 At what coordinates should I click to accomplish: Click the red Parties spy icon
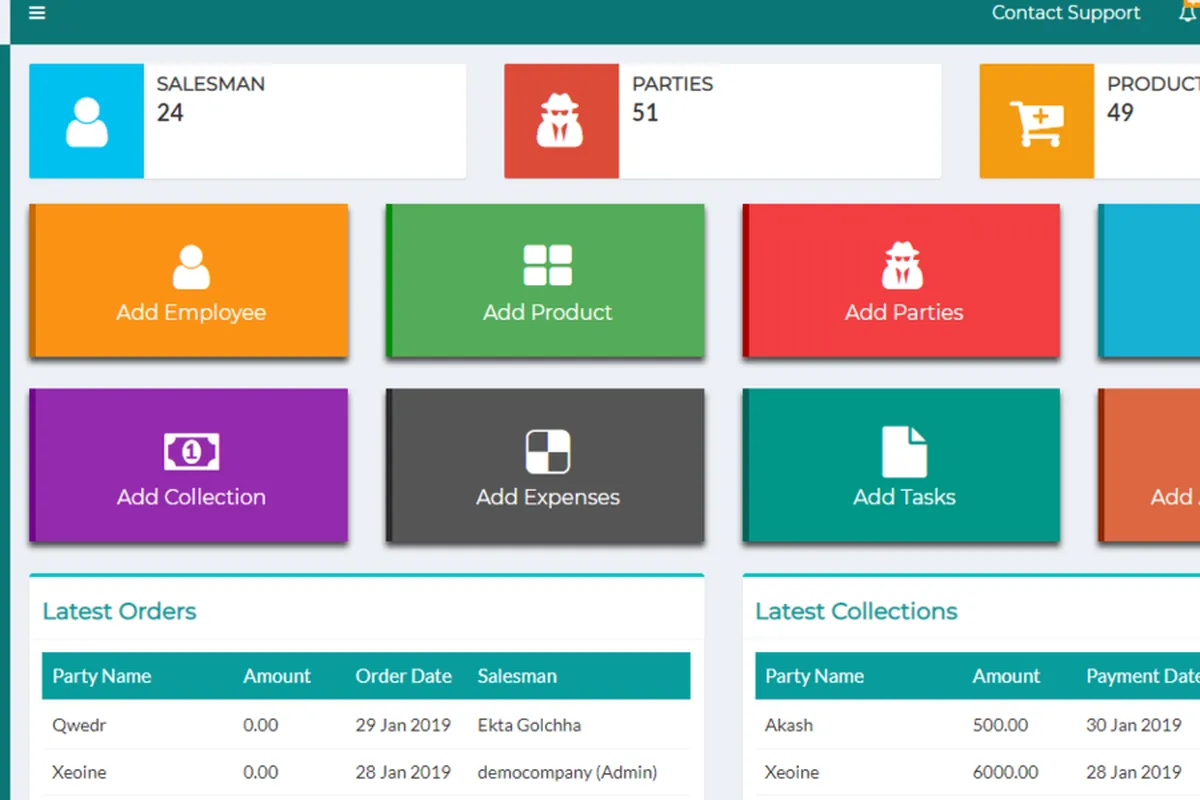pos(561,122)
